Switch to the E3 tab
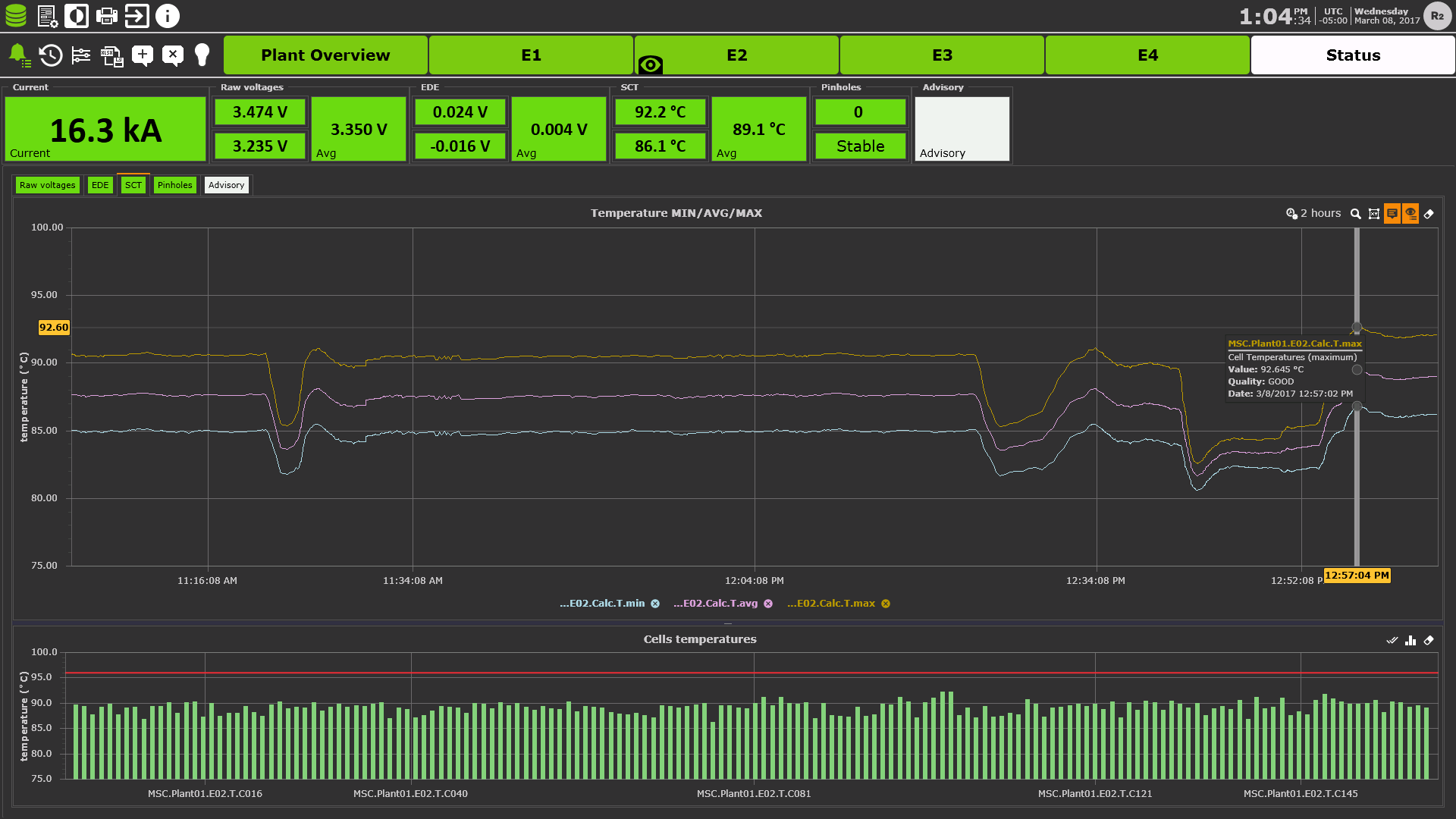 tap(942, 55)
